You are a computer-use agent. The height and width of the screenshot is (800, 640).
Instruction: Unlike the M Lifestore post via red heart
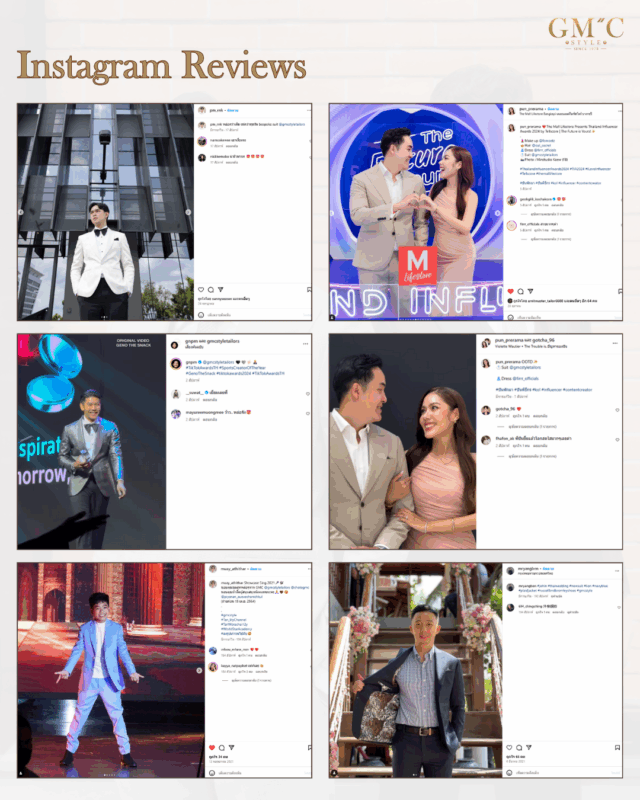512,291
